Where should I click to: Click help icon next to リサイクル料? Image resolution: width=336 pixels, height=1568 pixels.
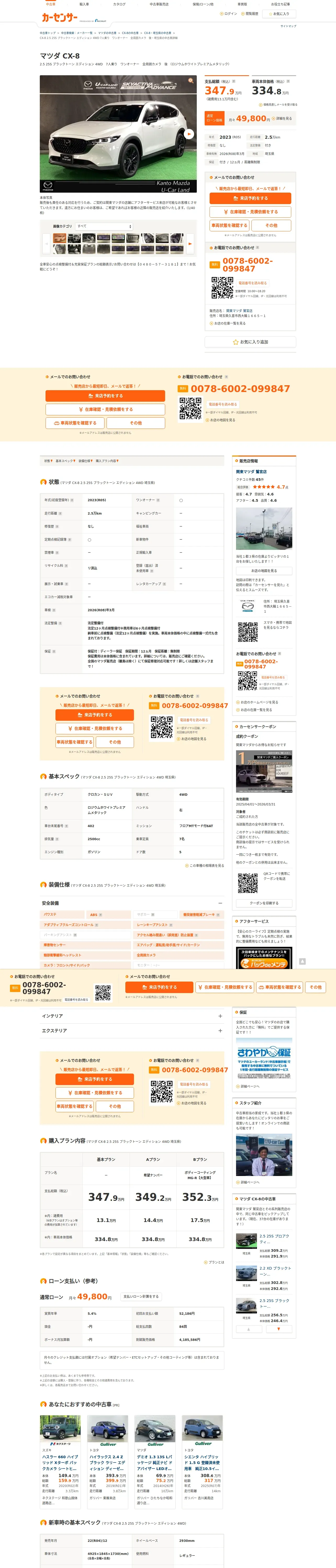[x=66, y=566]
